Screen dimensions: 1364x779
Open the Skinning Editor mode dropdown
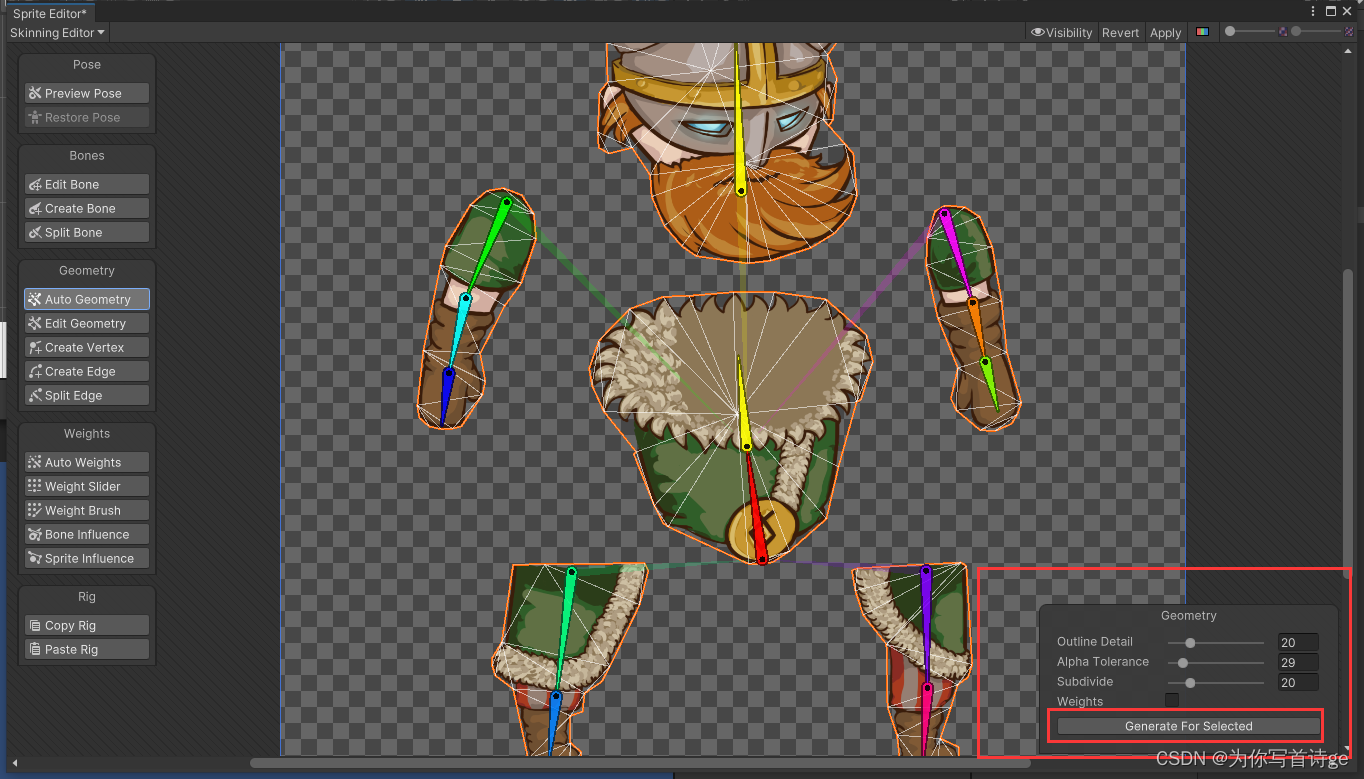coord(57,32)
